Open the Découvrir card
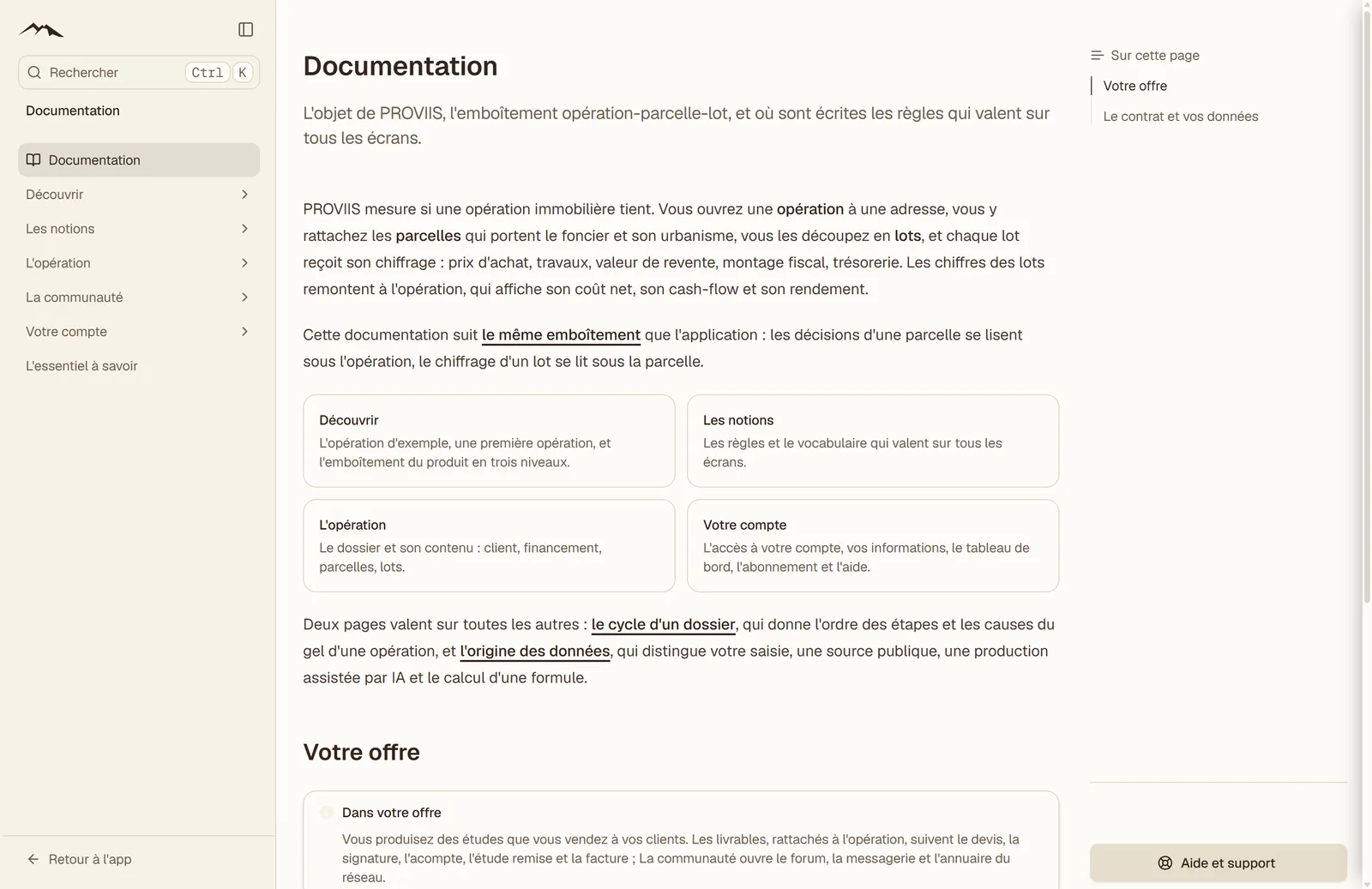The image size is (1372, 889). [x=489, y=441]
